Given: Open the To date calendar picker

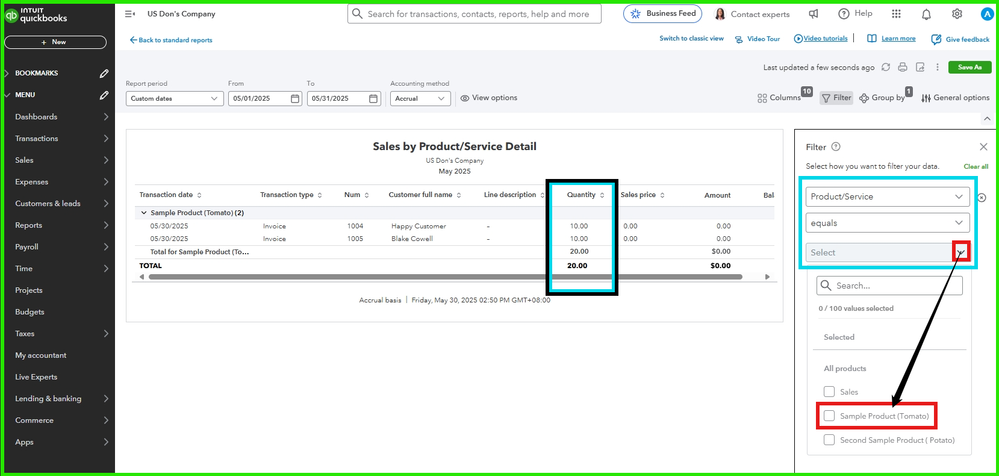Looking at the screenshot, I should tap(374, 99).
